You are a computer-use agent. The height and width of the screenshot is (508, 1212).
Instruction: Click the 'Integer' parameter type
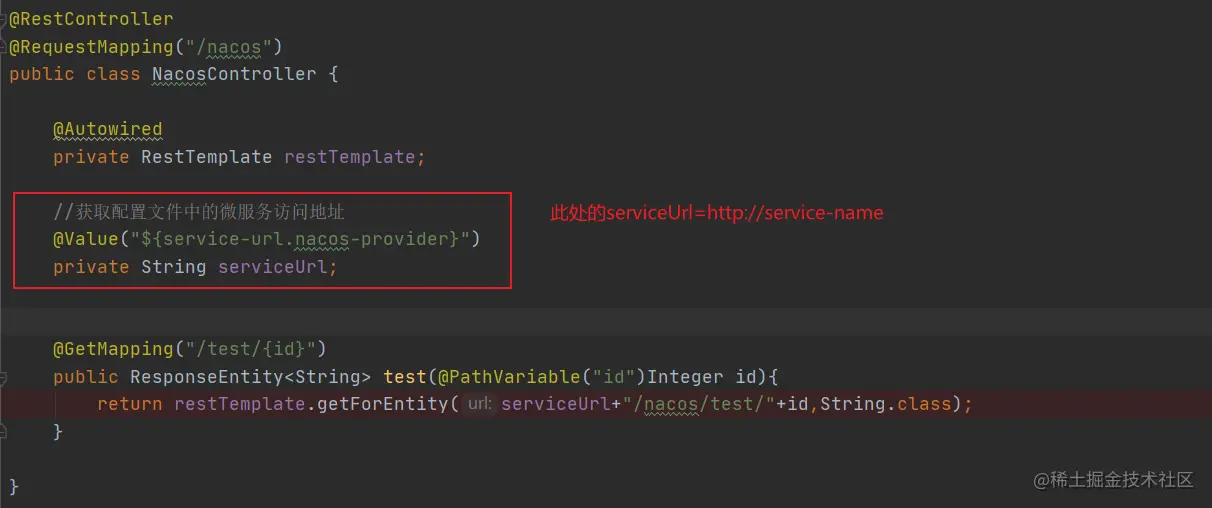tap(685, 377)
